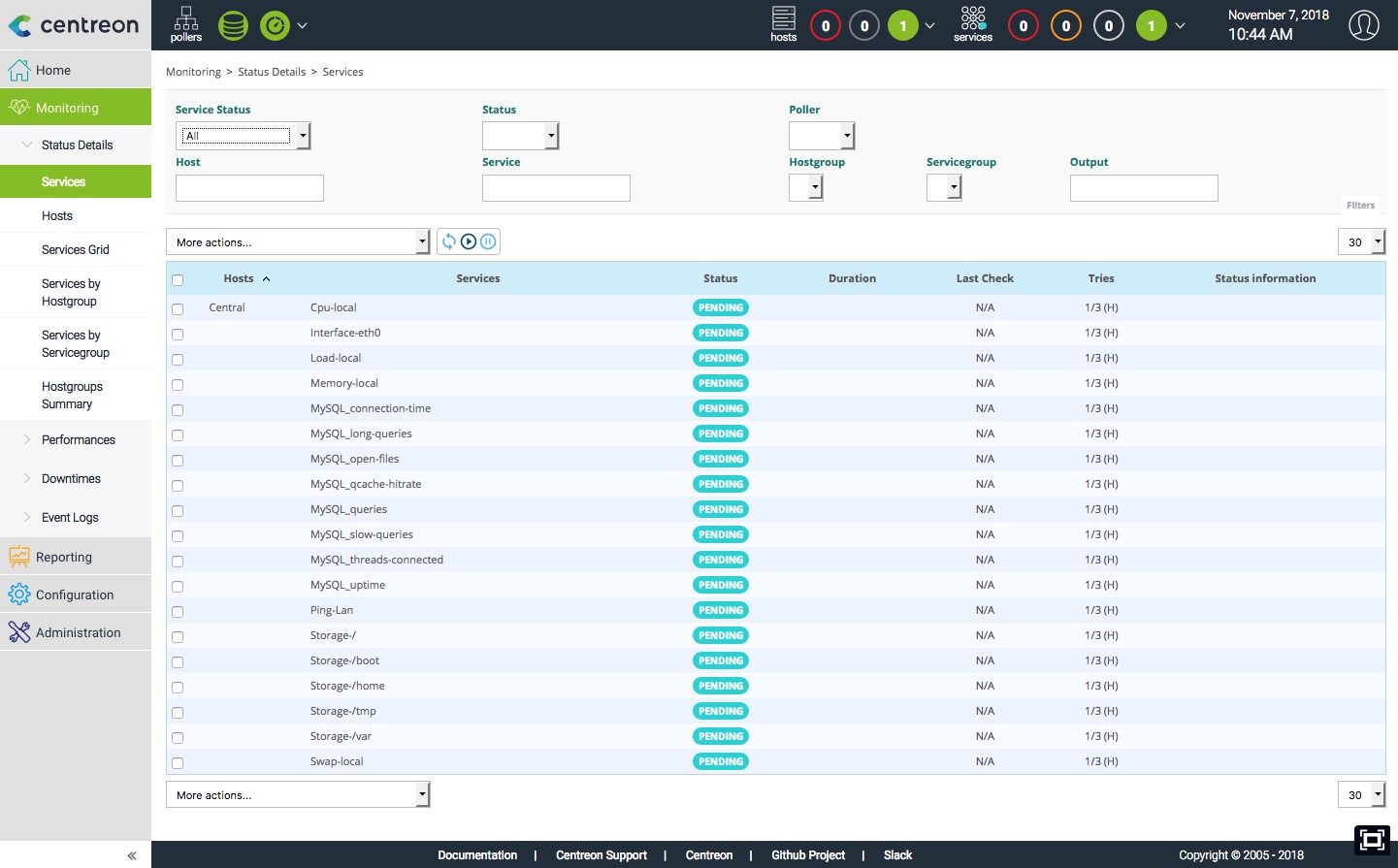Image resolution: width=1398 pixels, height=868 pixels.
Task: Open Configuration in the sidebar
Action: click(75, 595)
